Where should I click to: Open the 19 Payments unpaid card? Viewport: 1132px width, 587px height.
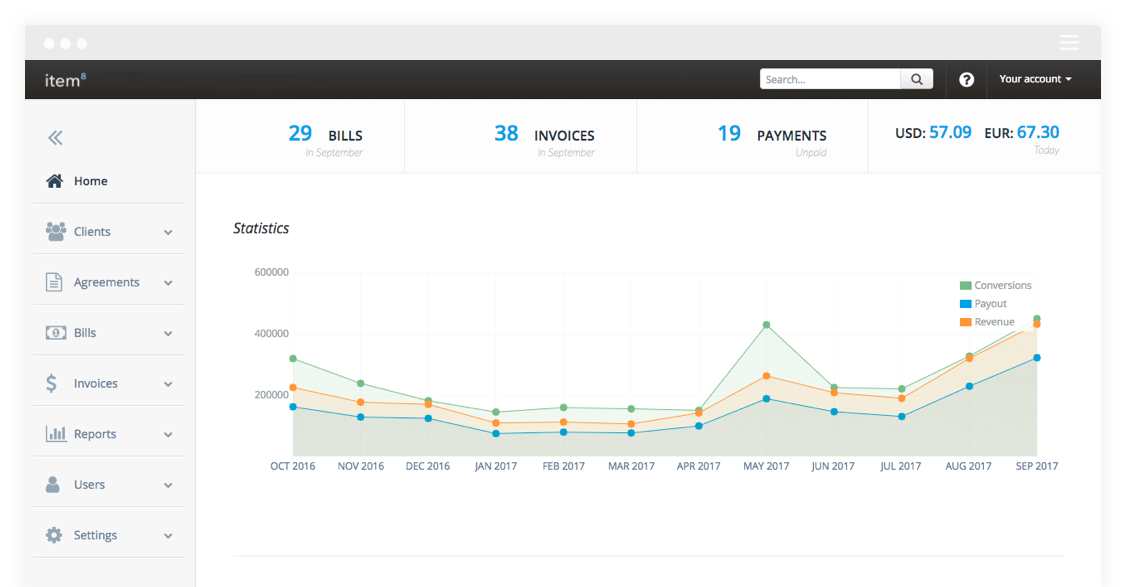752,136
